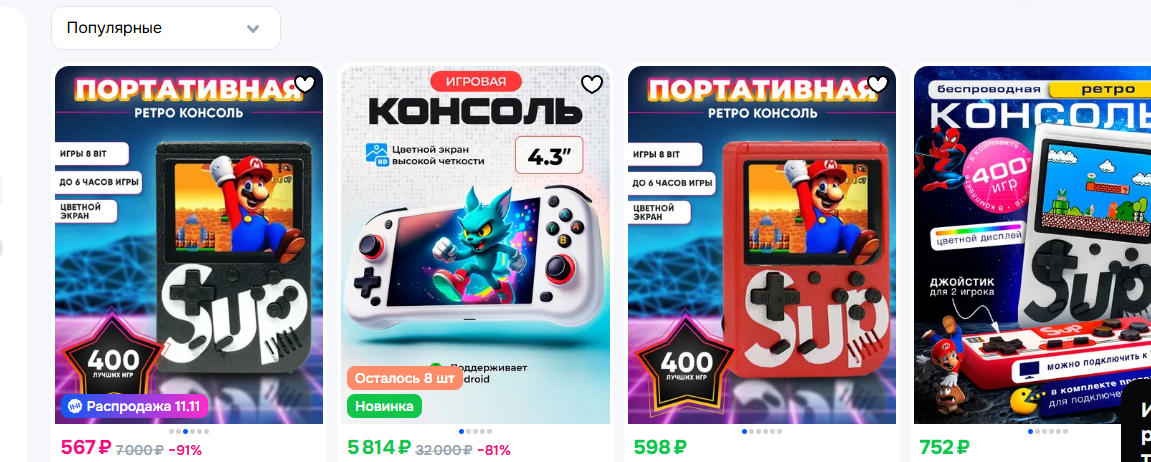Click the 567 ₽ price

point(85,447)
